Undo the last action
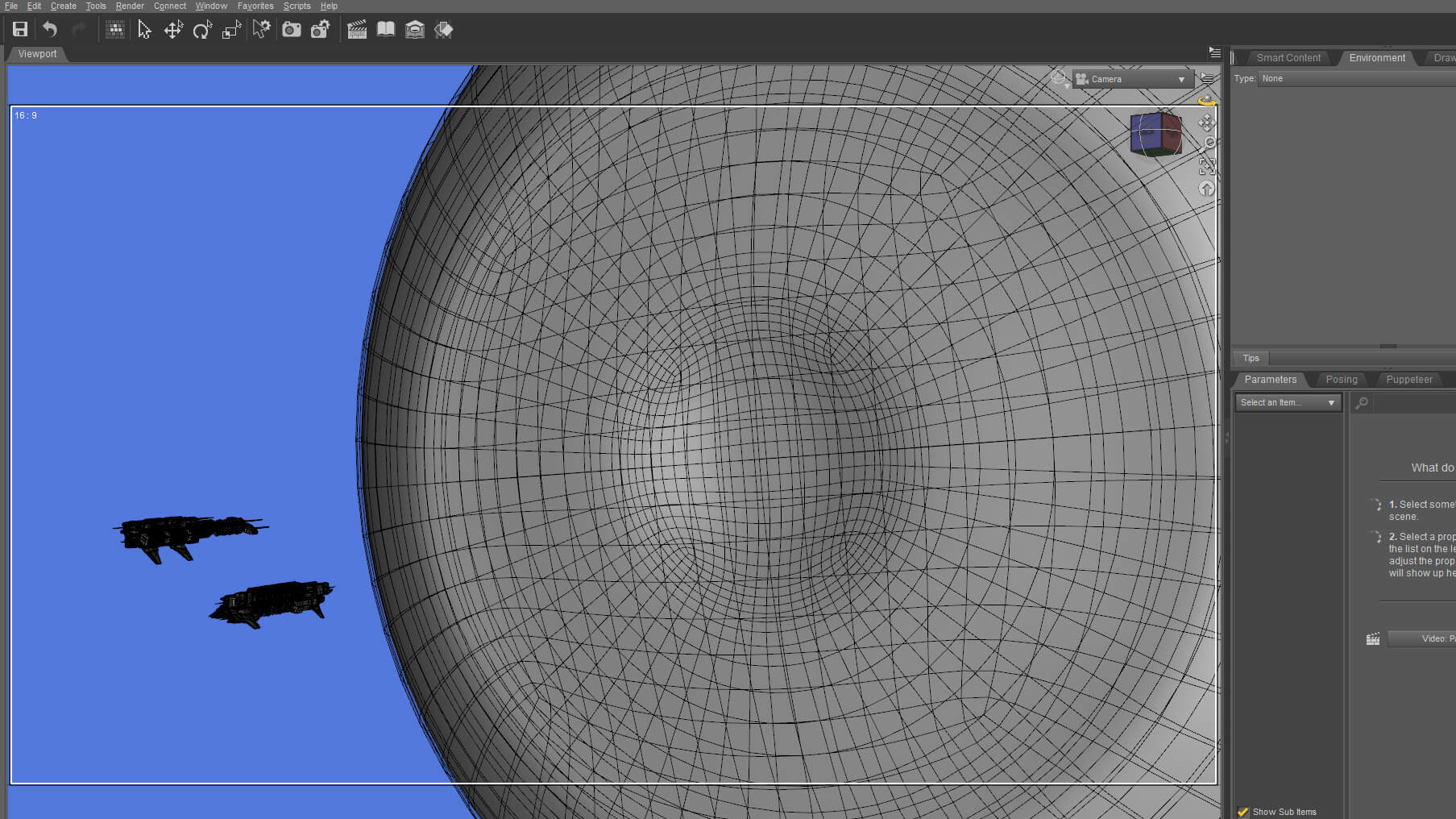The image size is (1456, 819). click(50, 30)
